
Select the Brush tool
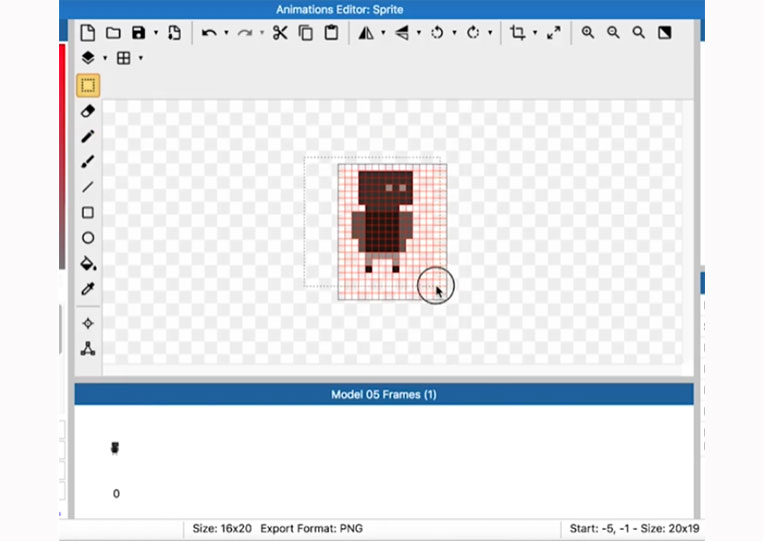[x=88, y=162]
